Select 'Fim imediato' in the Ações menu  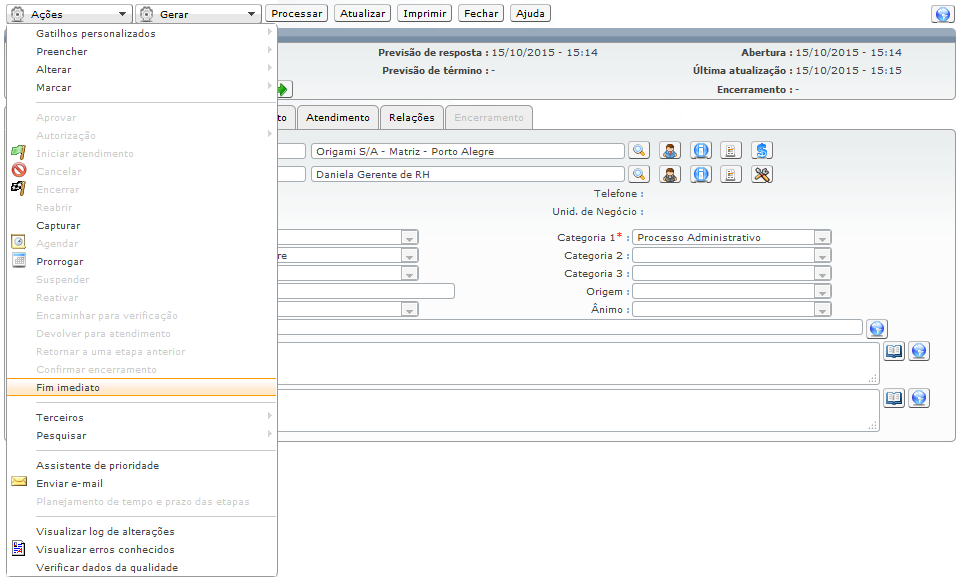(68, 388)
